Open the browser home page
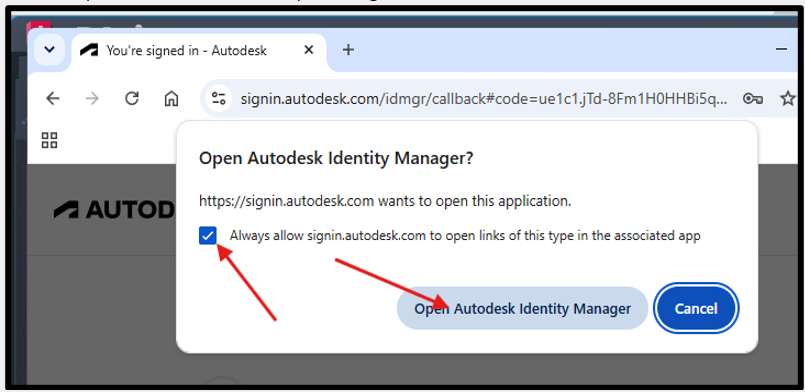 (170, 98)
